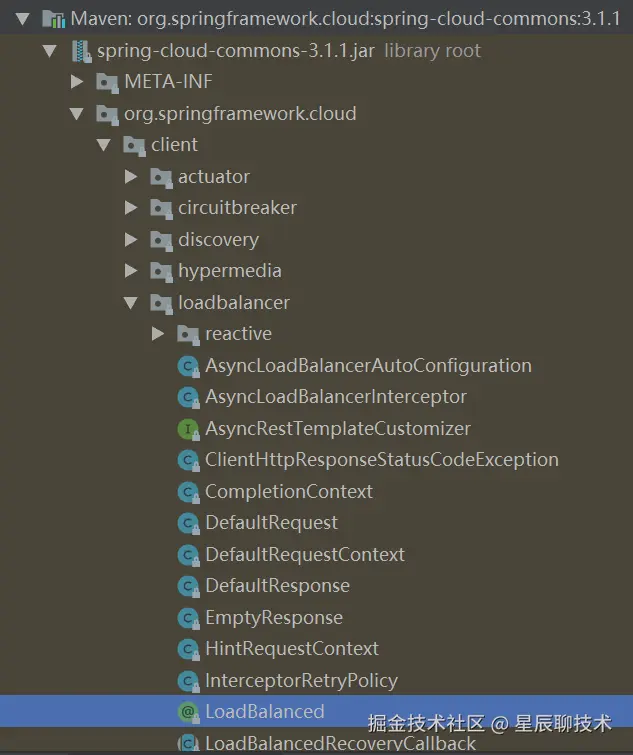The height and width of the screenshot is (755, 633).
Task: Select spring-cloud-commons-3.1.1.jar entry
Action: [x=236, y=51]
